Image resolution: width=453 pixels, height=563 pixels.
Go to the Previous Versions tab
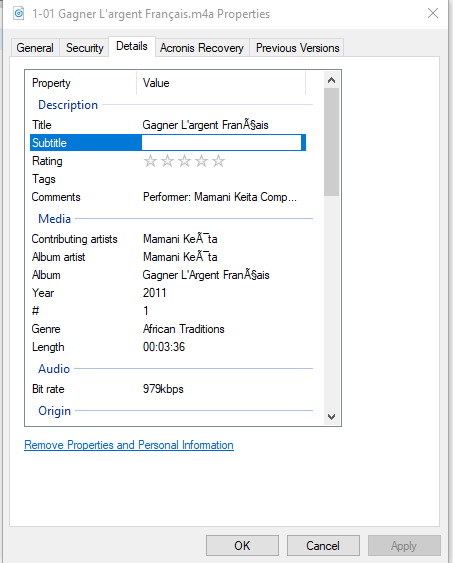click(297, 48)
